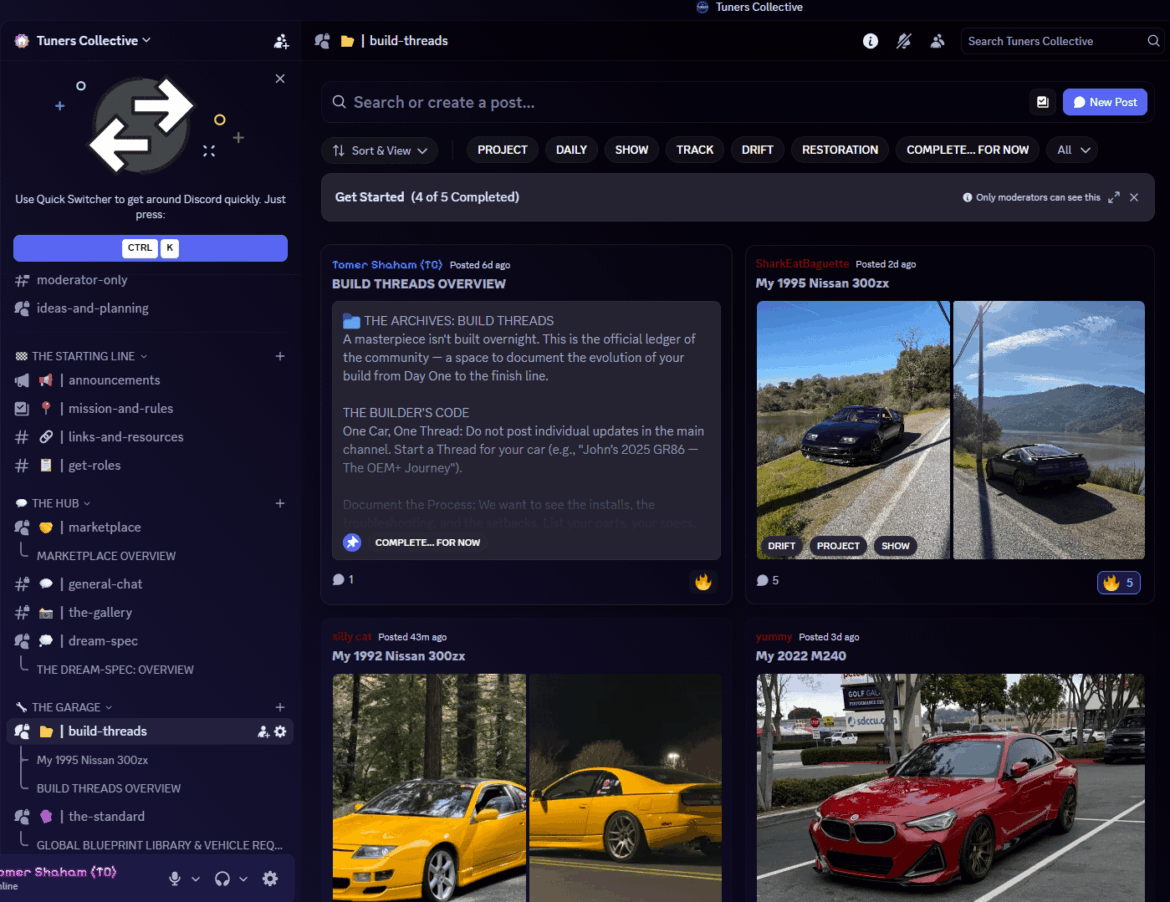The height and width of the screenshot is (902, 1170).
Task: Add channel to THE GARAGE category
Action: pos(280,707)
